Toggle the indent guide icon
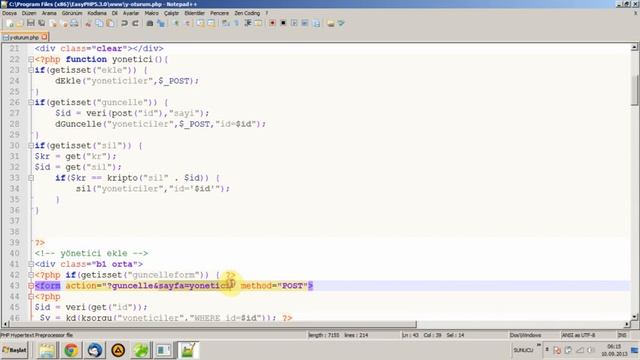The height and width of the screenshot is (360, 640). 247,23
